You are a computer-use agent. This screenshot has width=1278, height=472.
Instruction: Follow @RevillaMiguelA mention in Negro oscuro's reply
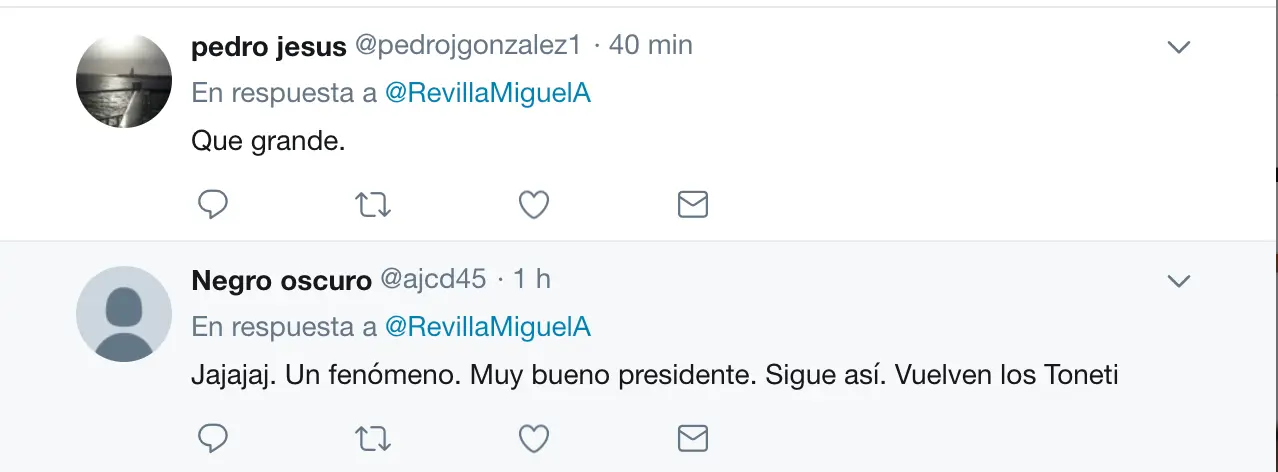pyautogui.click(x=488, y=327)
